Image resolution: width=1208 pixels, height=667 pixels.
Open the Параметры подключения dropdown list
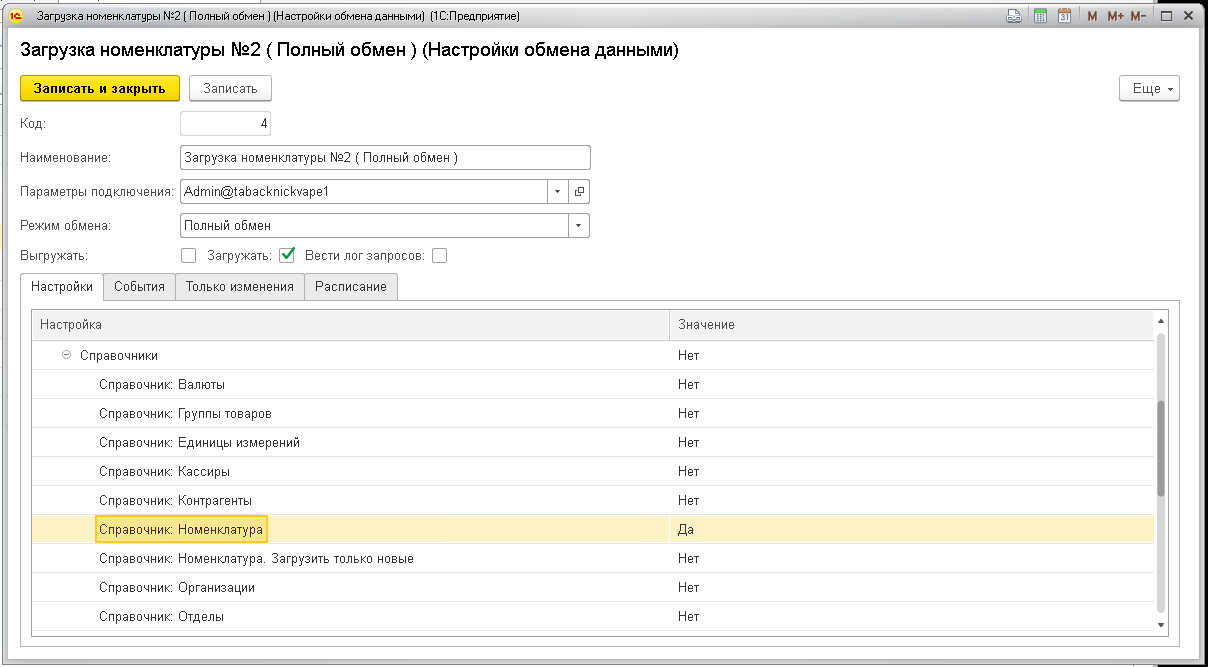tap(557, 191)
